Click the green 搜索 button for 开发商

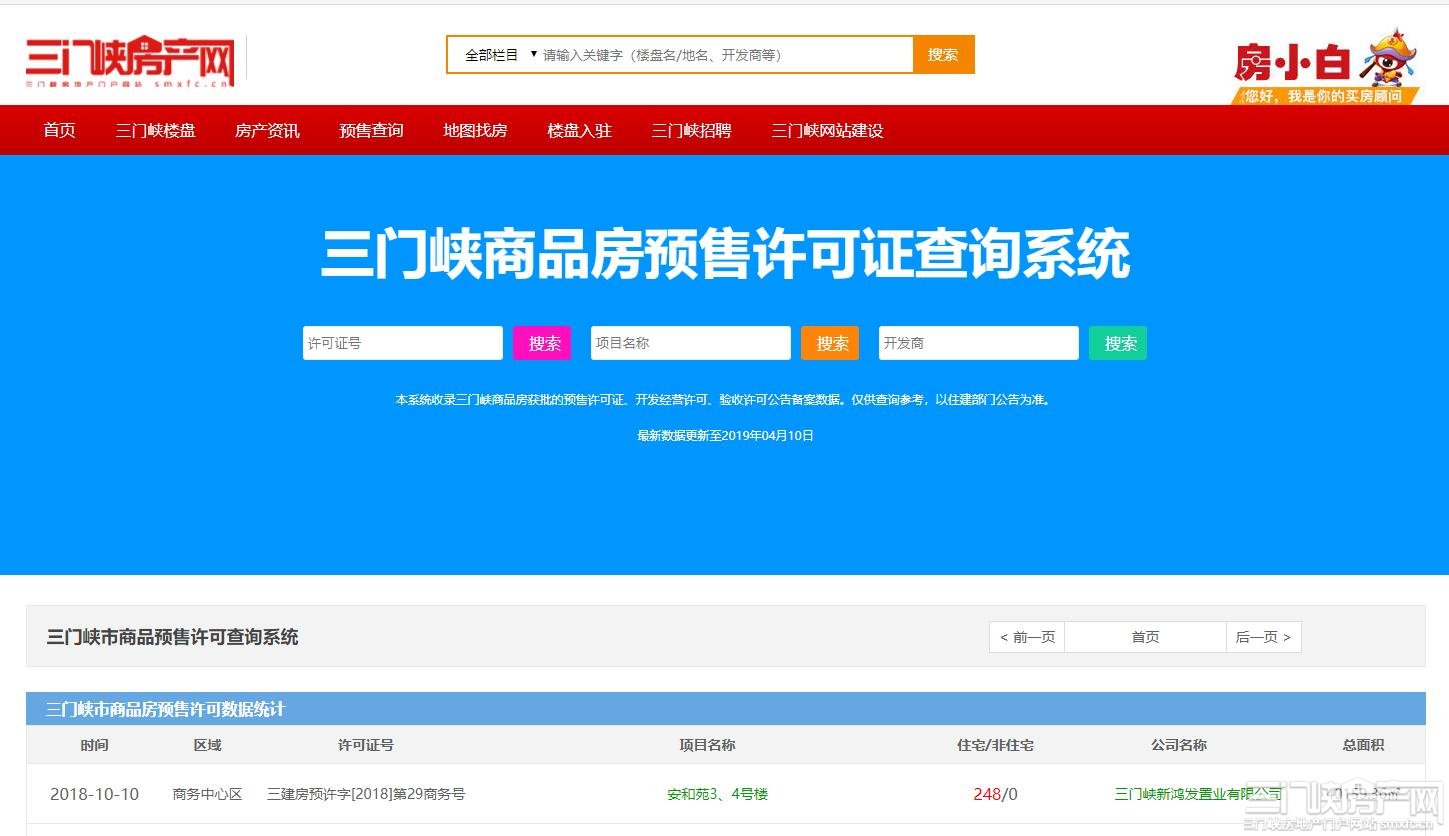tap(1120, 343)
